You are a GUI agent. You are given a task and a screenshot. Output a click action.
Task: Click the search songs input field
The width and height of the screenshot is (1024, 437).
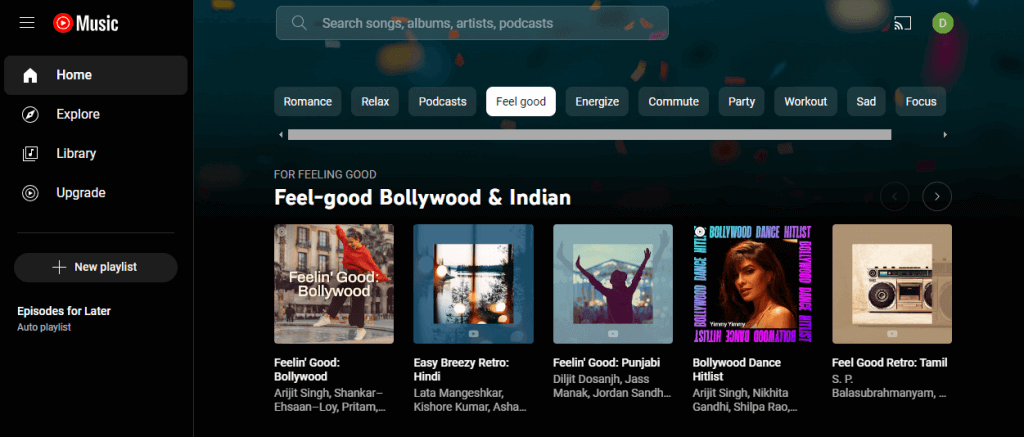[472, 23]
